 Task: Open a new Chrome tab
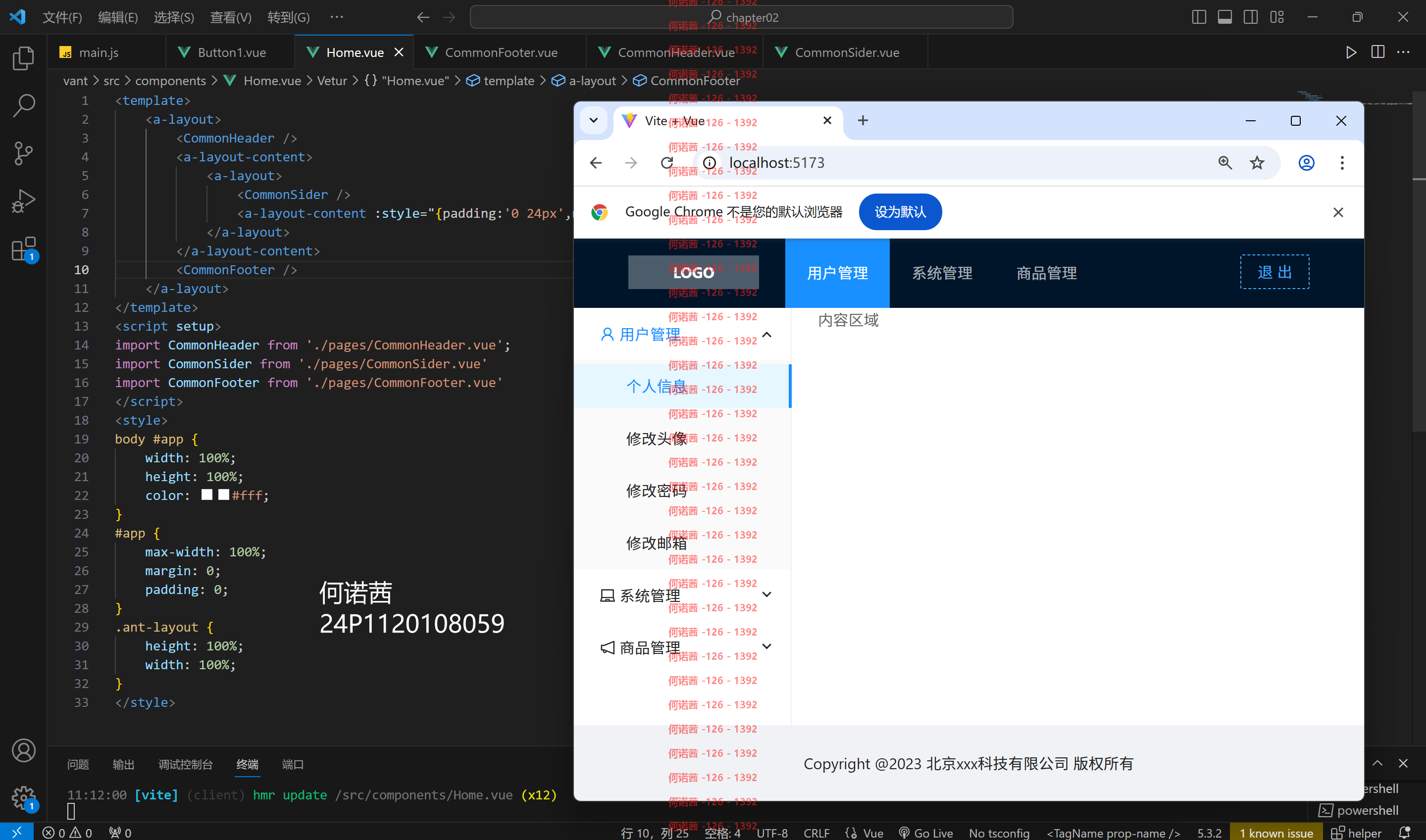[863, 121]
